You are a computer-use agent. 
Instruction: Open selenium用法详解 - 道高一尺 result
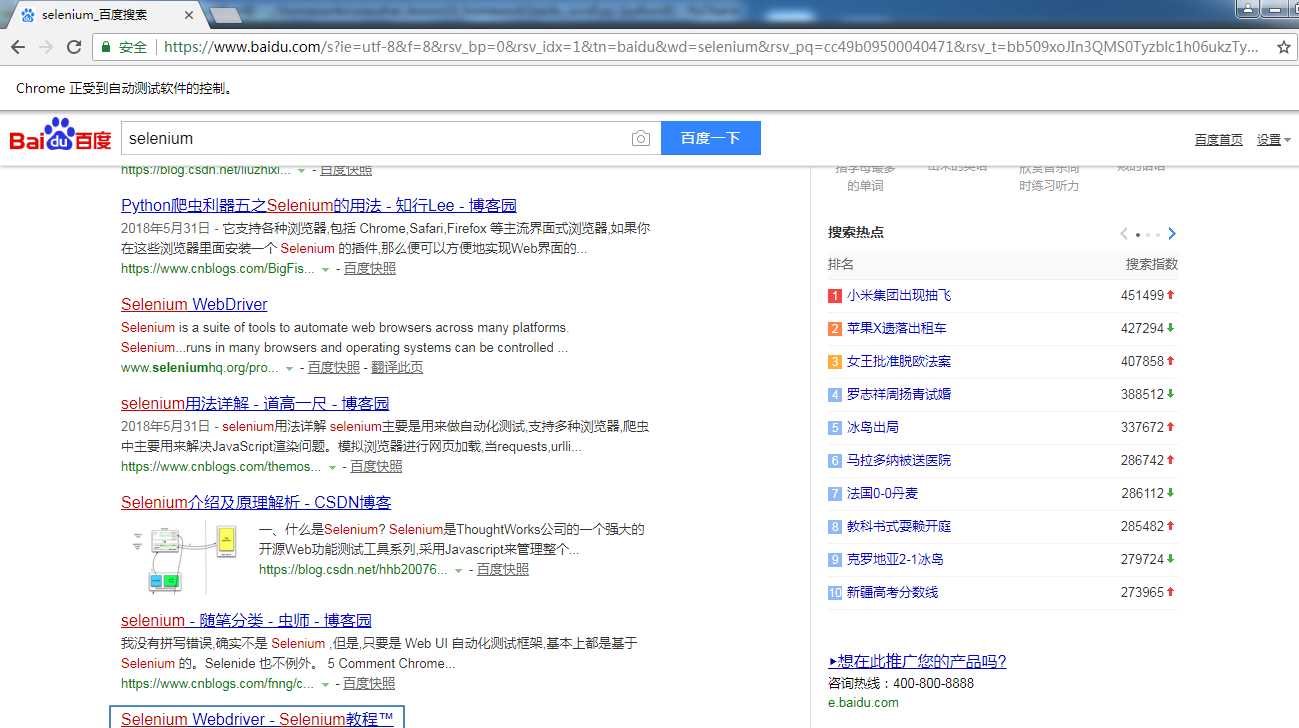(x=255, y=403)
